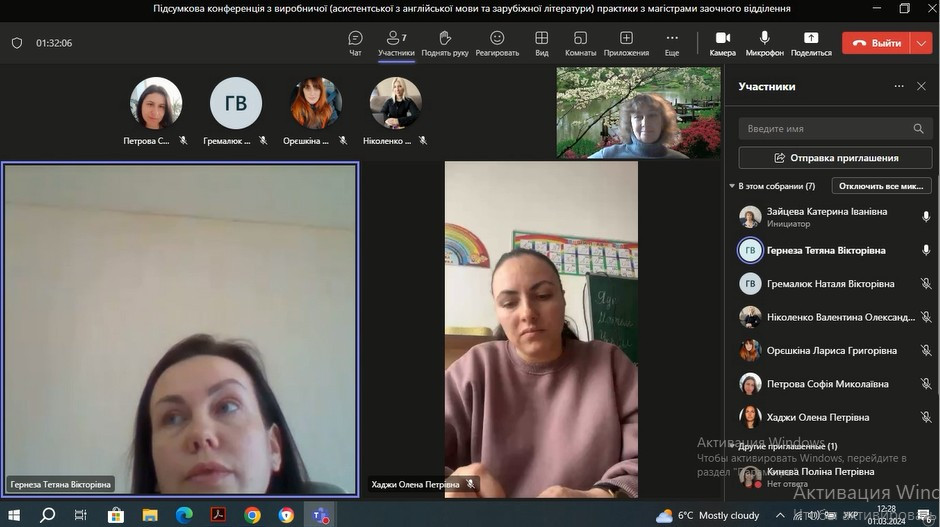The image size is (940, 527).
Task: Change layout with Вид button
Action: [x=541, y=43]
